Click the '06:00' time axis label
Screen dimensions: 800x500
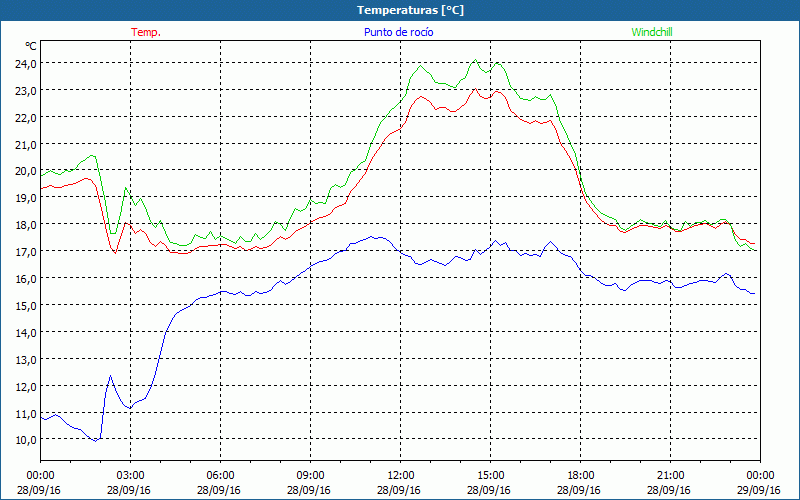pos(220,476)
